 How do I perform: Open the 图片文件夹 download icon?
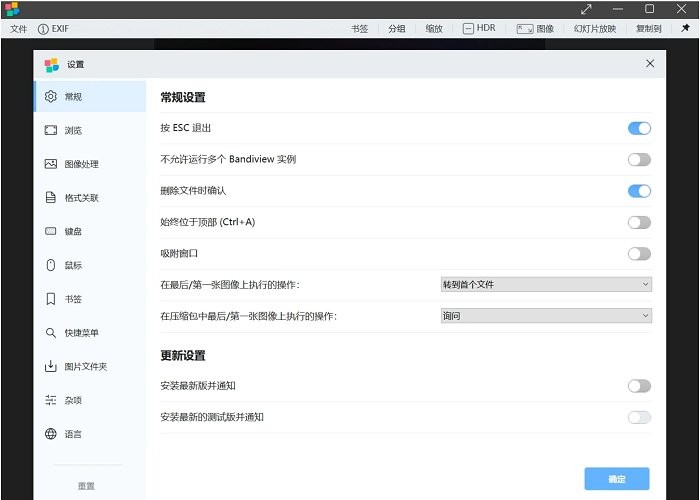coord(51,366)
